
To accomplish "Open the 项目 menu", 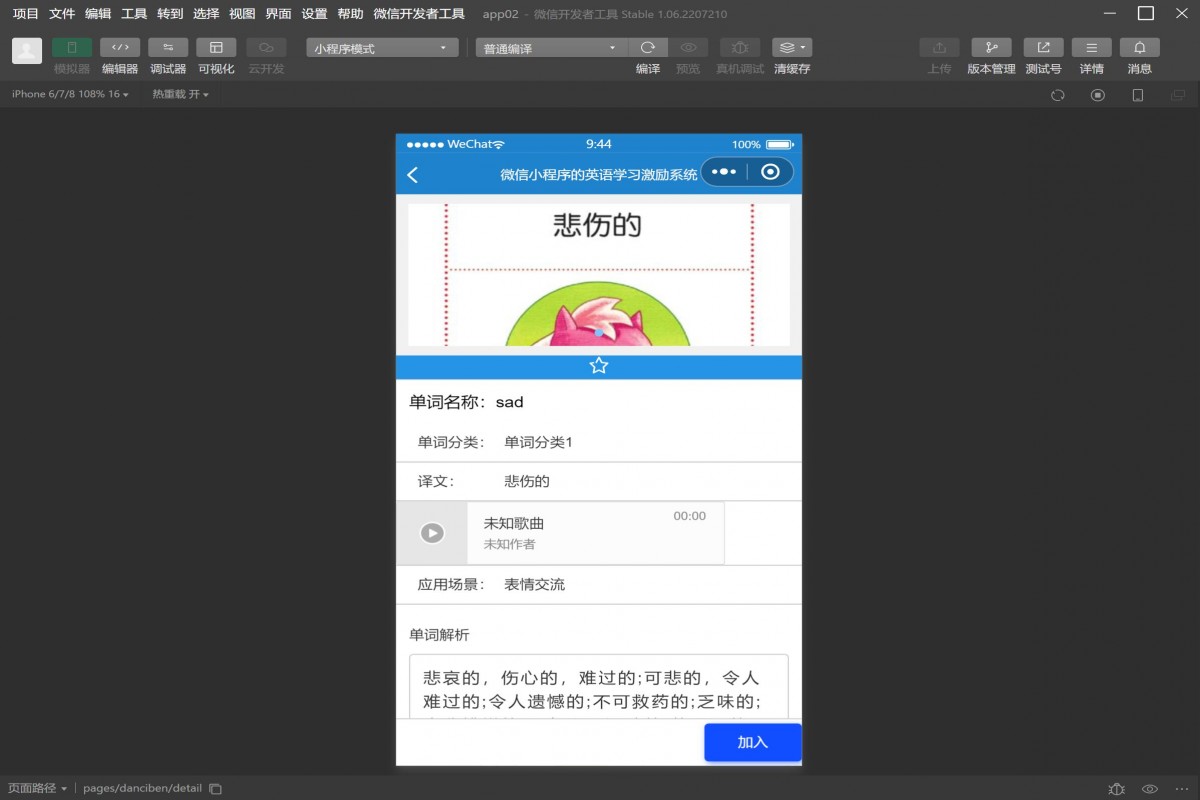I will [26, 14].
